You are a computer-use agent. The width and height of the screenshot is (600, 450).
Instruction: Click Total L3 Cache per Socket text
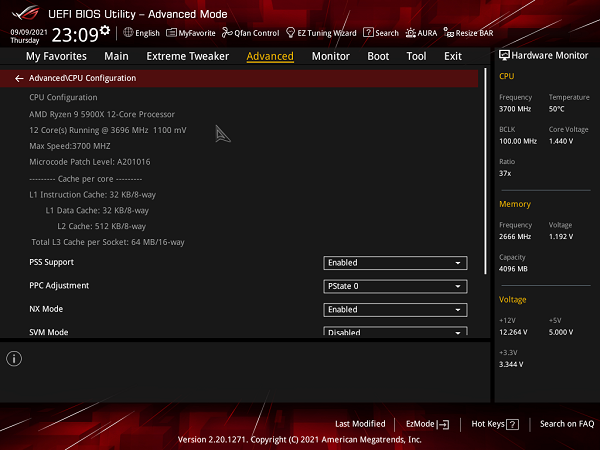pyautogui.click(x=108, y=242)
